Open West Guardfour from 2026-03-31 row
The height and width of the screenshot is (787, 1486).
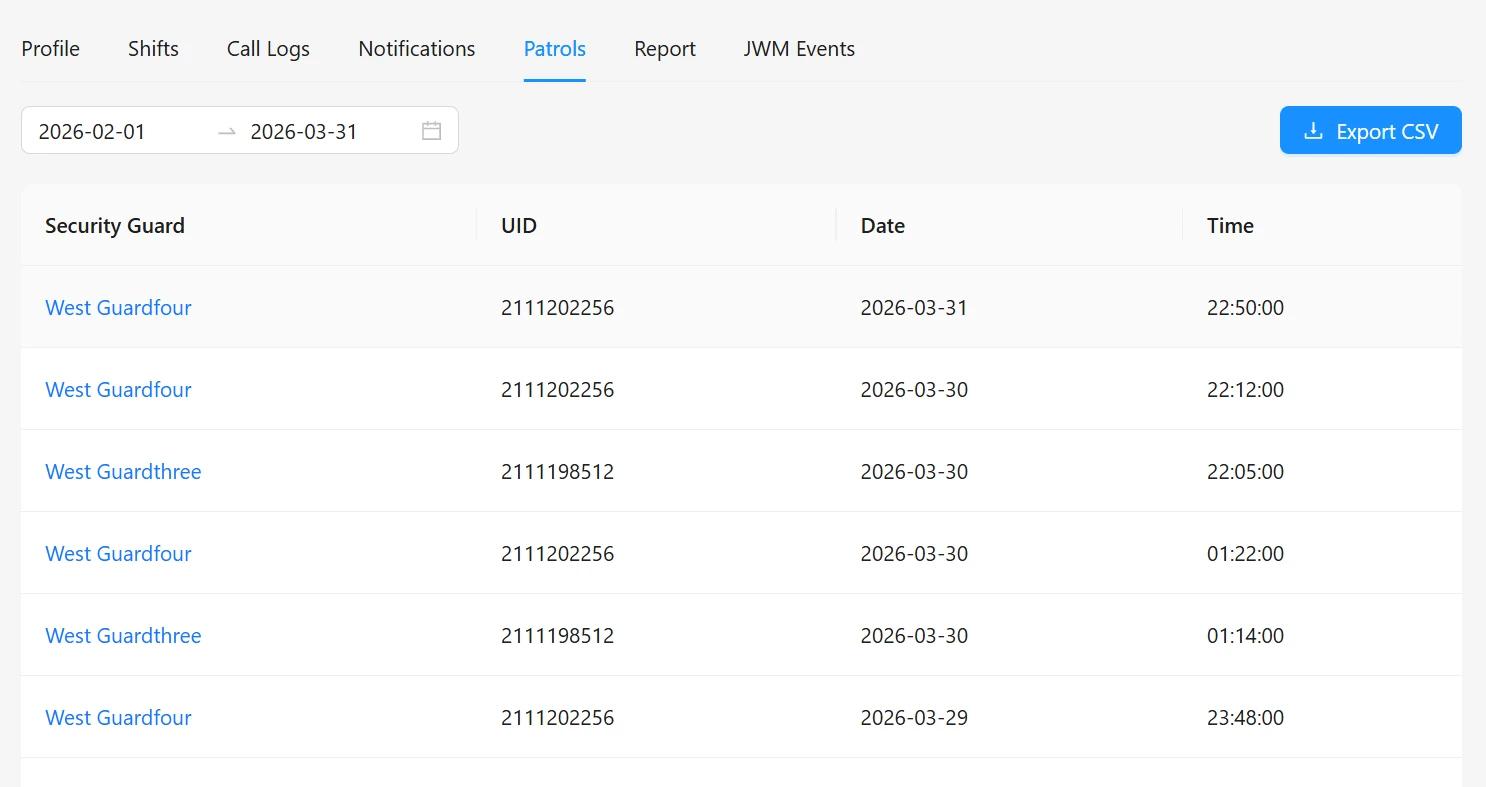118,307
